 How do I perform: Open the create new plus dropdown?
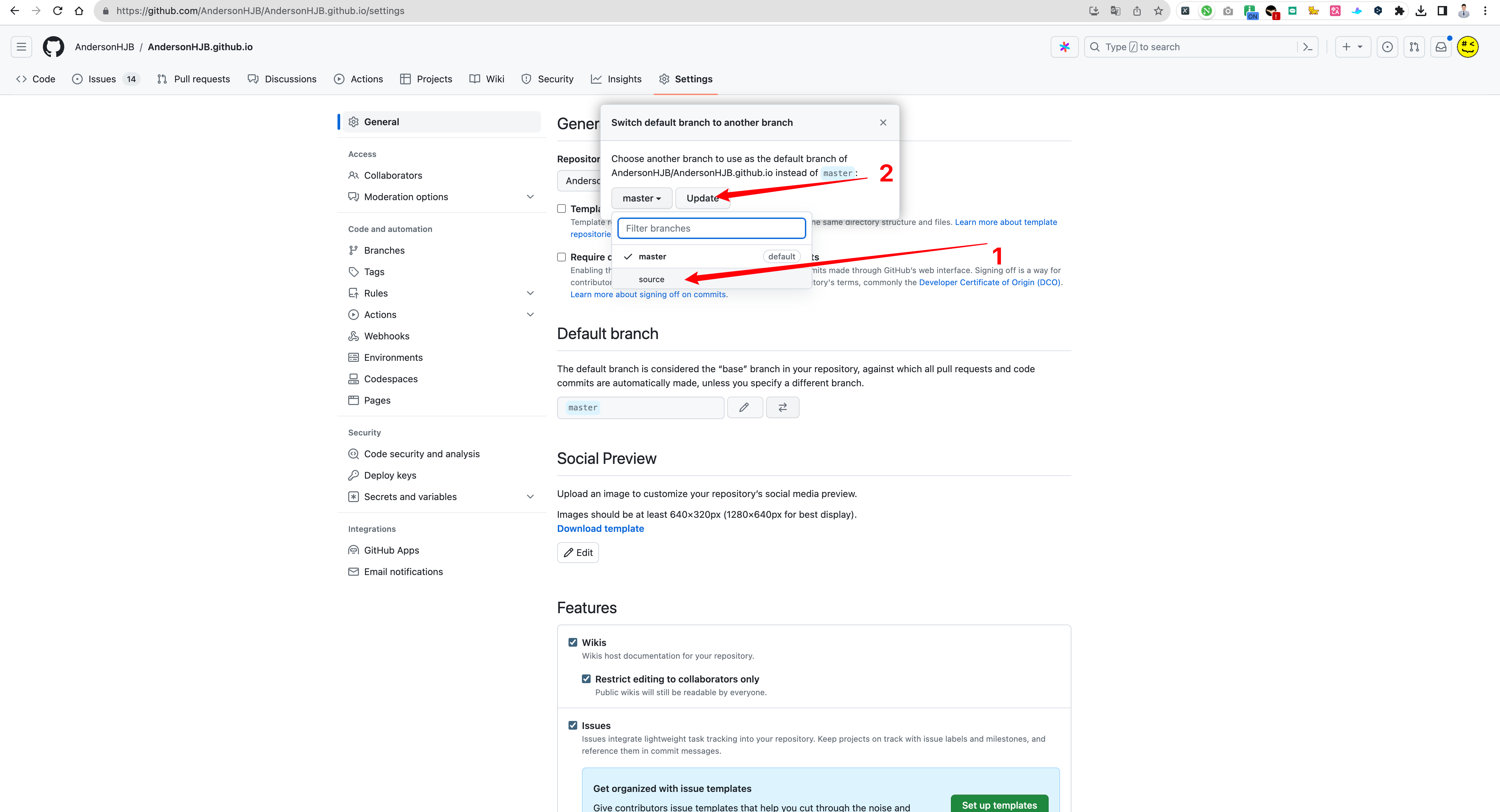click(1353, 47)
